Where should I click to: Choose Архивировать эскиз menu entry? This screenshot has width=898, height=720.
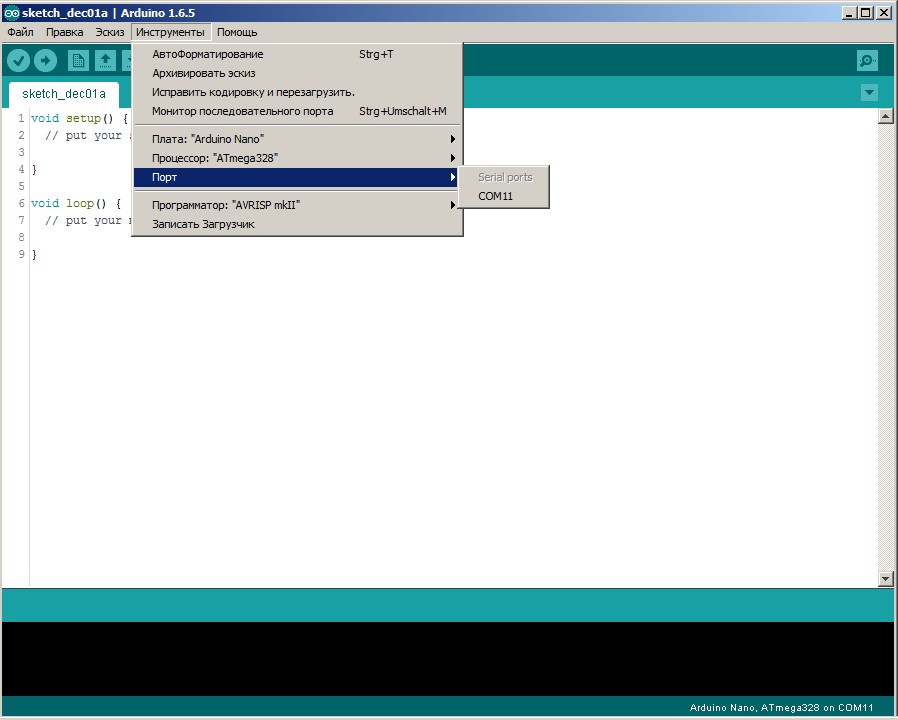coord(296,73)
